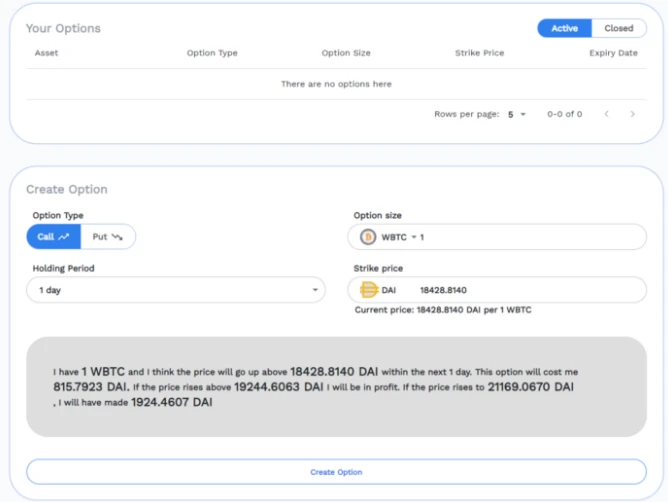Viewport: 668px width, 502px height.
Task: Click the '0-0 of 0' pagination text
Action: tap(564, 114)
